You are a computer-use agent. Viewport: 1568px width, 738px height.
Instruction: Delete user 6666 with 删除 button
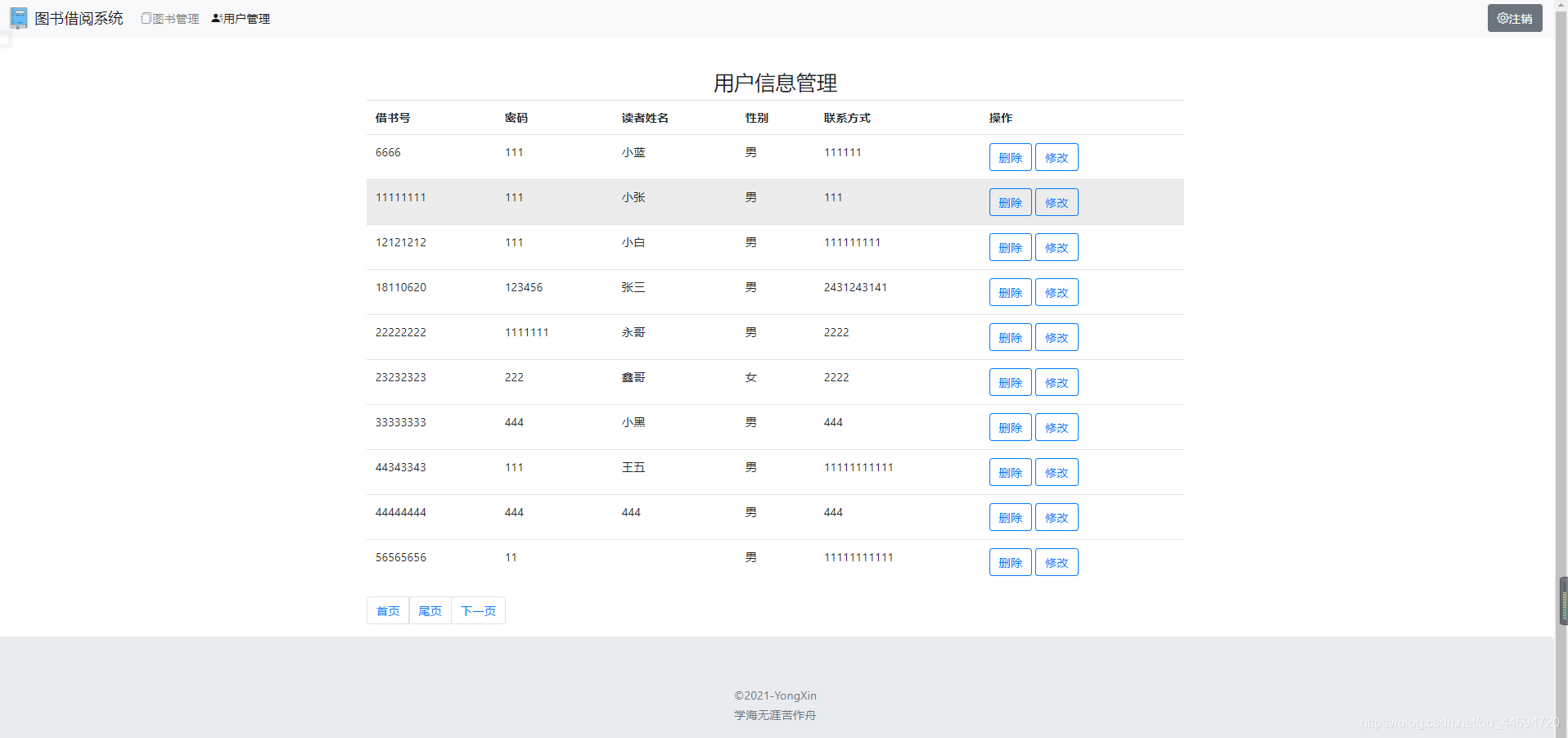[x=1009, y=157]
